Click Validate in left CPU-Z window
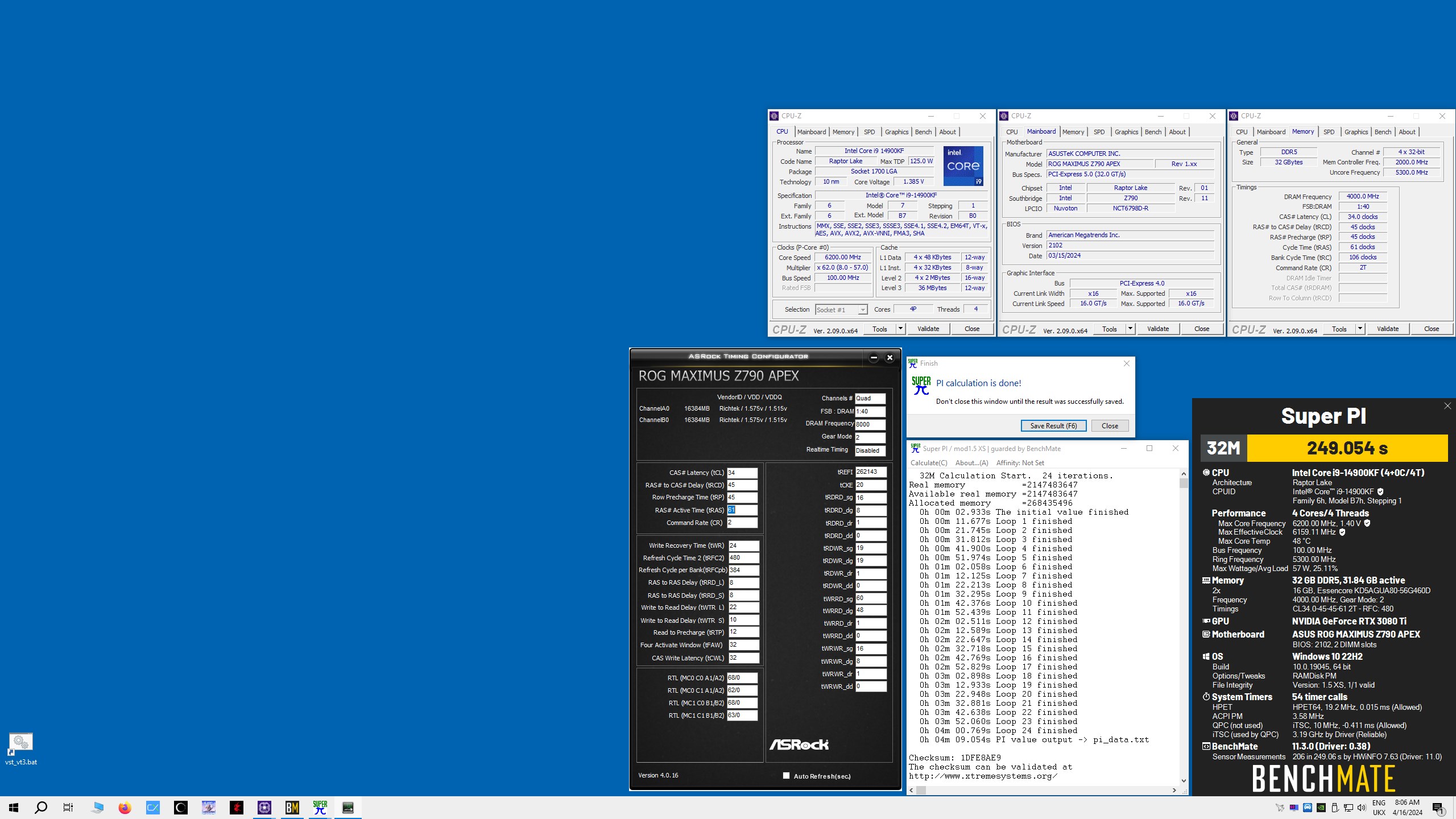Viewport: 1456px width, 819px height. point(928,329)
